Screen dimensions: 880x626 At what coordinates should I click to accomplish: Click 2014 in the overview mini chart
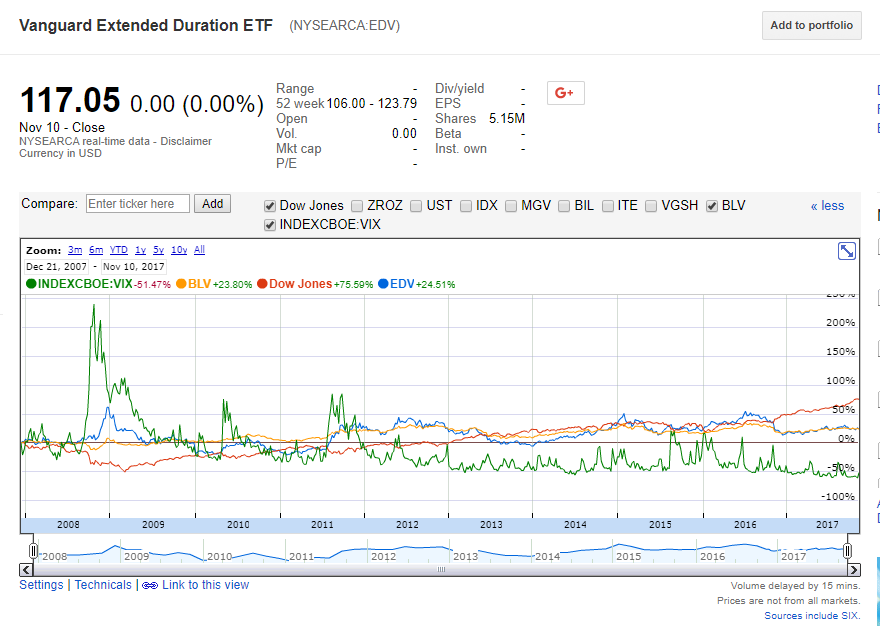[547, 557]
